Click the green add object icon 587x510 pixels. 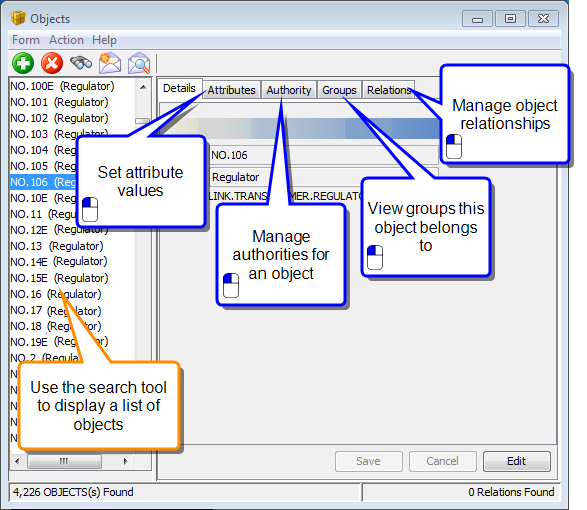pos(23,63)
